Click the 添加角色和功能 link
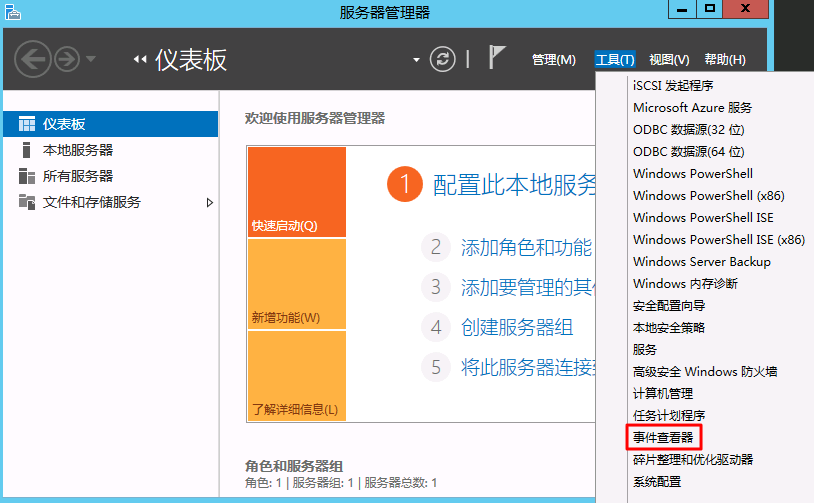 (526, 247)
